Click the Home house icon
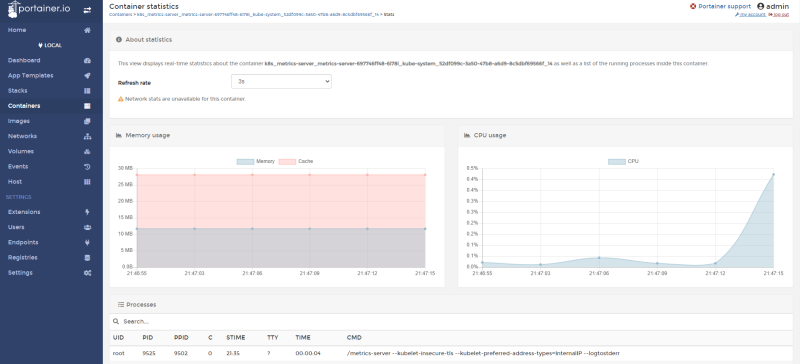The image size is (800, 364). [87, 30]
